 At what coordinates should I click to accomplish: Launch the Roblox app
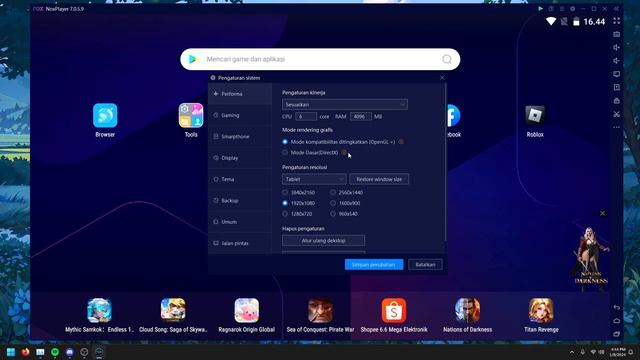(x=535, y=116)
